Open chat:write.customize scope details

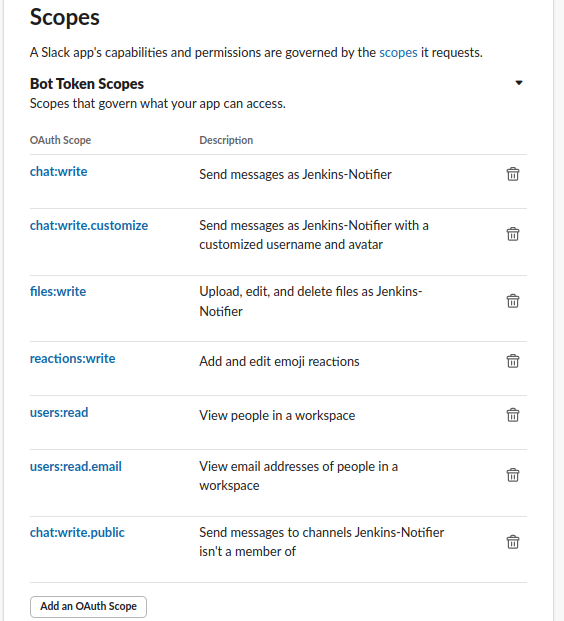(x=89, y=225)
